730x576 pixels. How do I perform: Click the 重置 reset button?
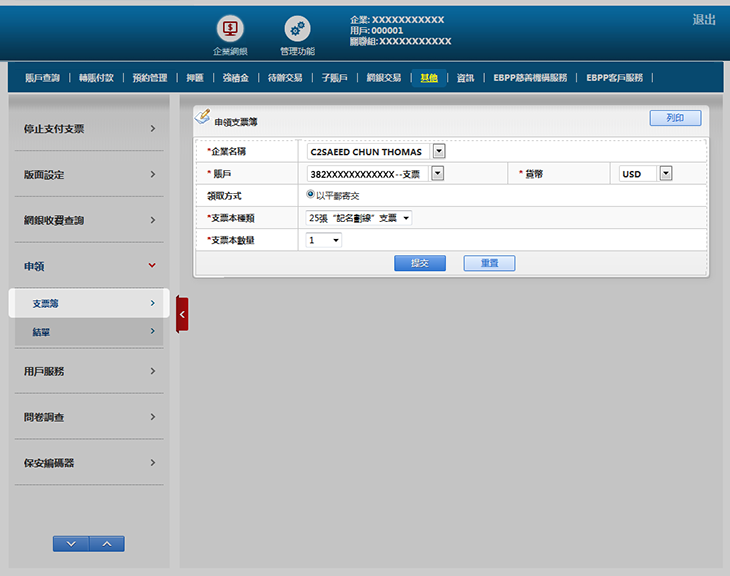[x=489, y=263]
